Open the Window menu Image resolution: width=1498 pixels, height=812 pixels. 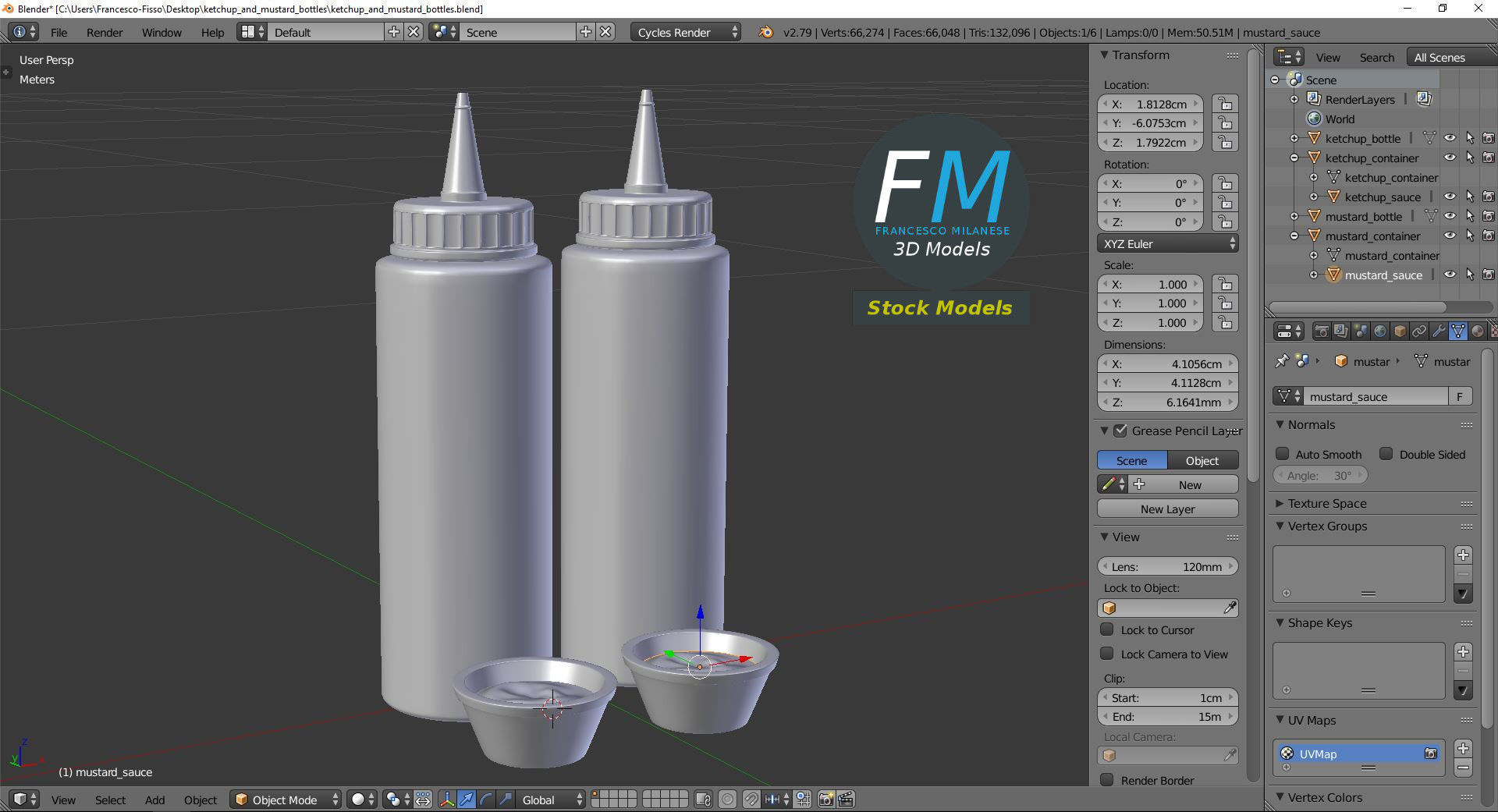[x=162, y=32]
